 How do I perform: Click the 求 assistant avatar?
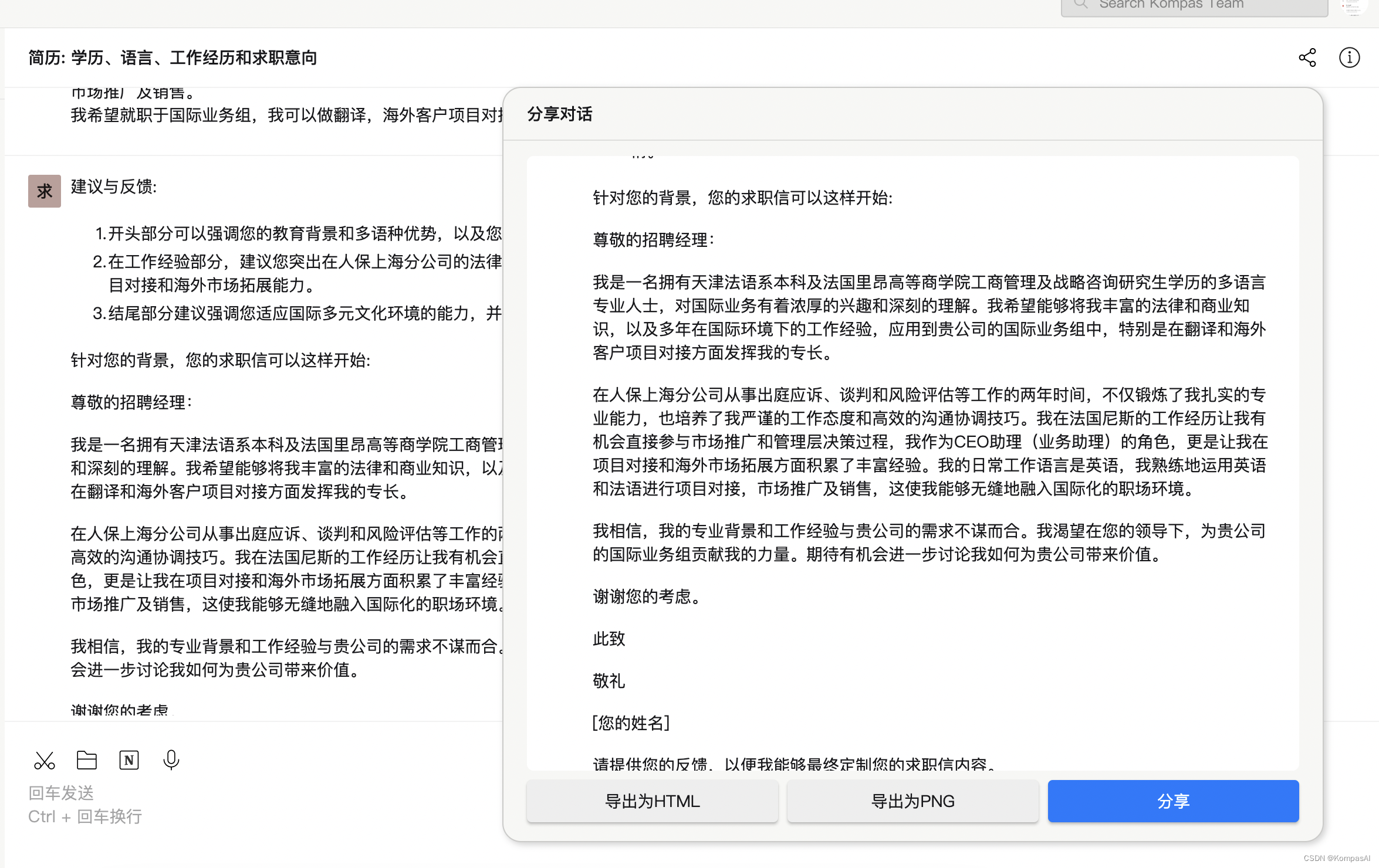click(45, 191)
